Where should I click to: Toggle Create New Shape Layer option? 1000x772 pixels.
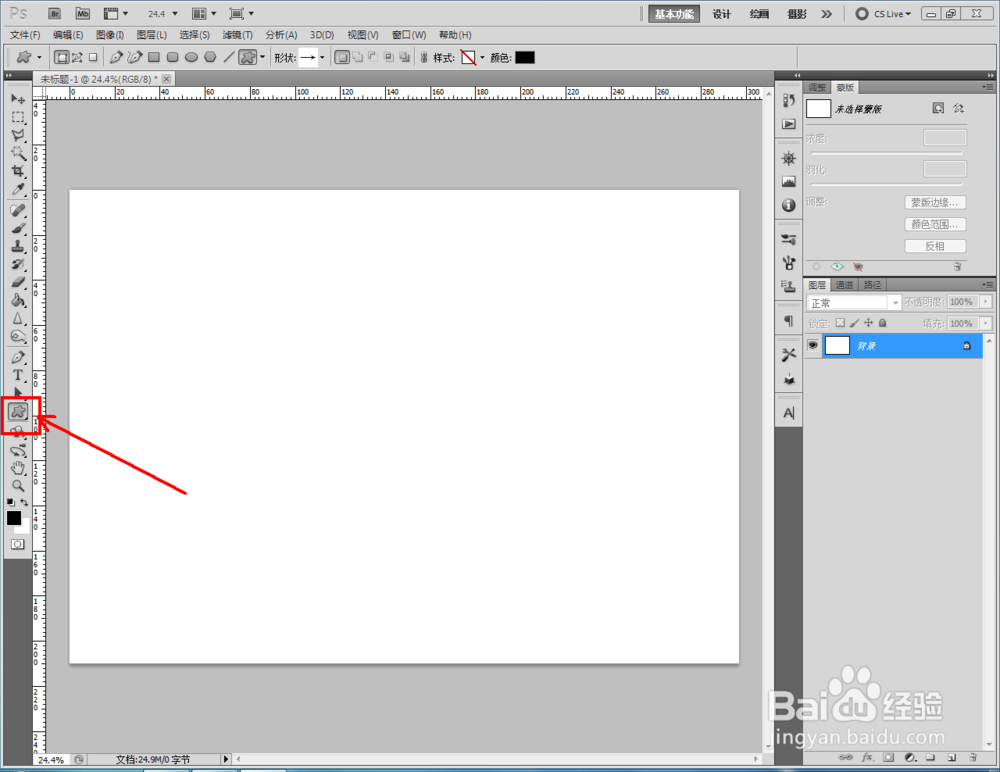(x=342, y=57)
